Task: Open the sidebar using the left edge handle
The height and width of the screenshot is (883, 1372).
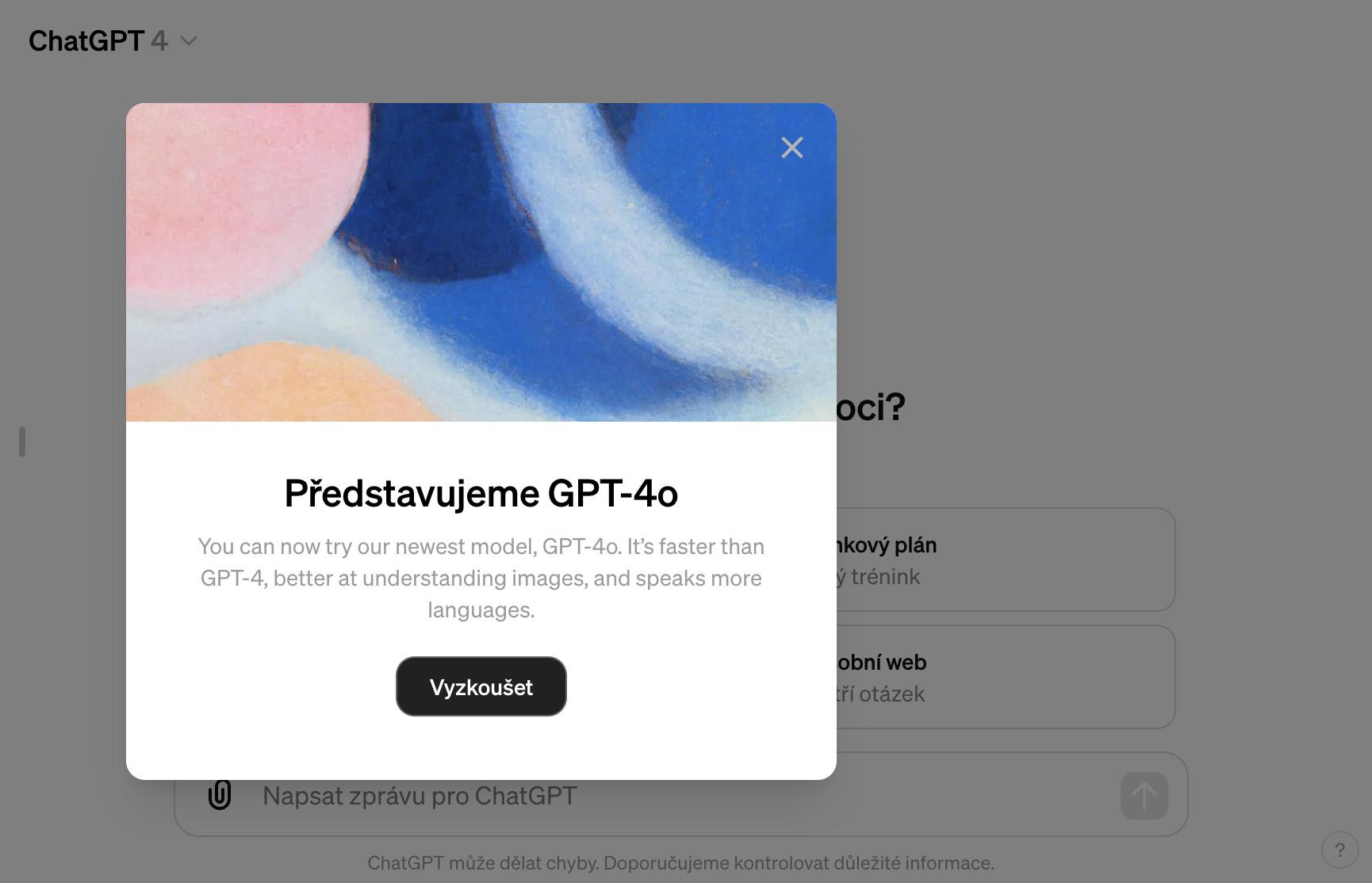Action: [22, 441]
